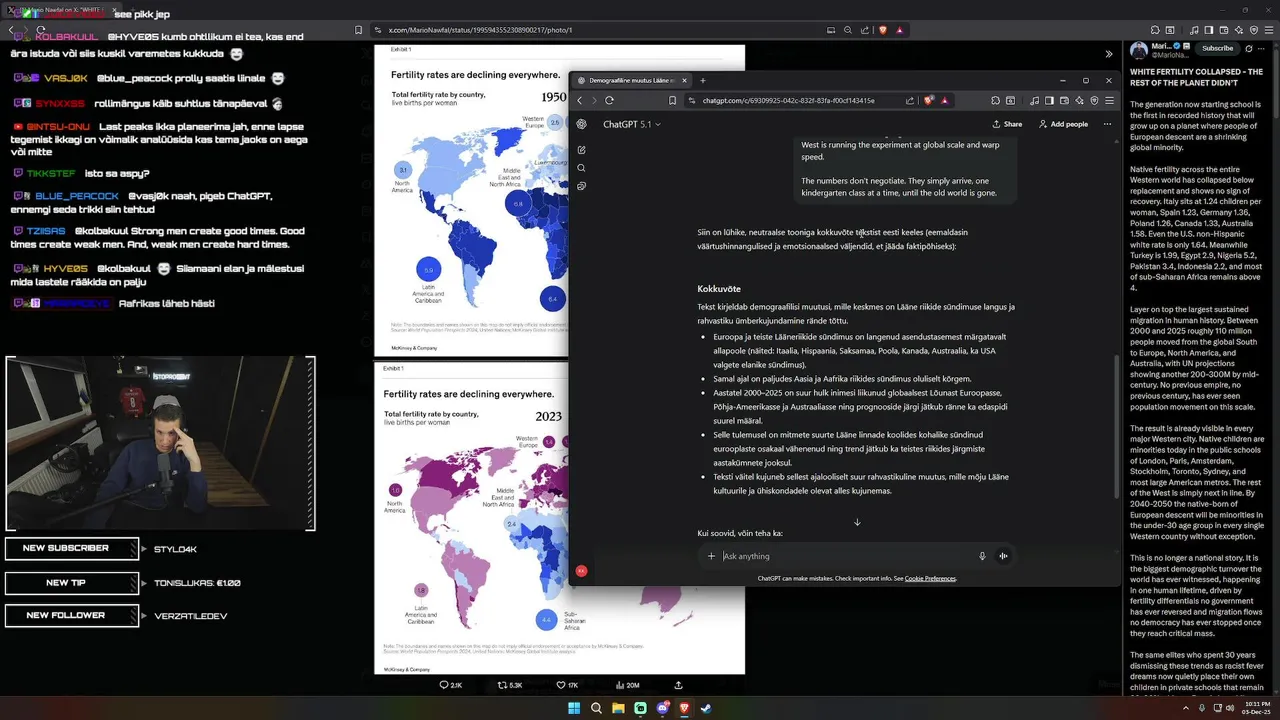Open Brave browser from the taskbar
Viewport: 1280px width, 720px height.
tap(685, 709)
